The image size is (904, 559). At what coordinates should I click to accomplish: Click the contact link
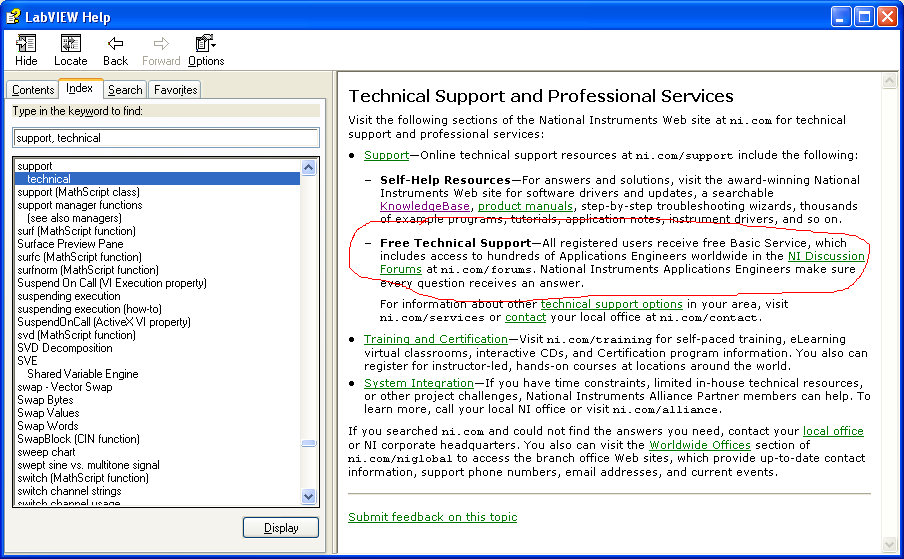(525, 318)
